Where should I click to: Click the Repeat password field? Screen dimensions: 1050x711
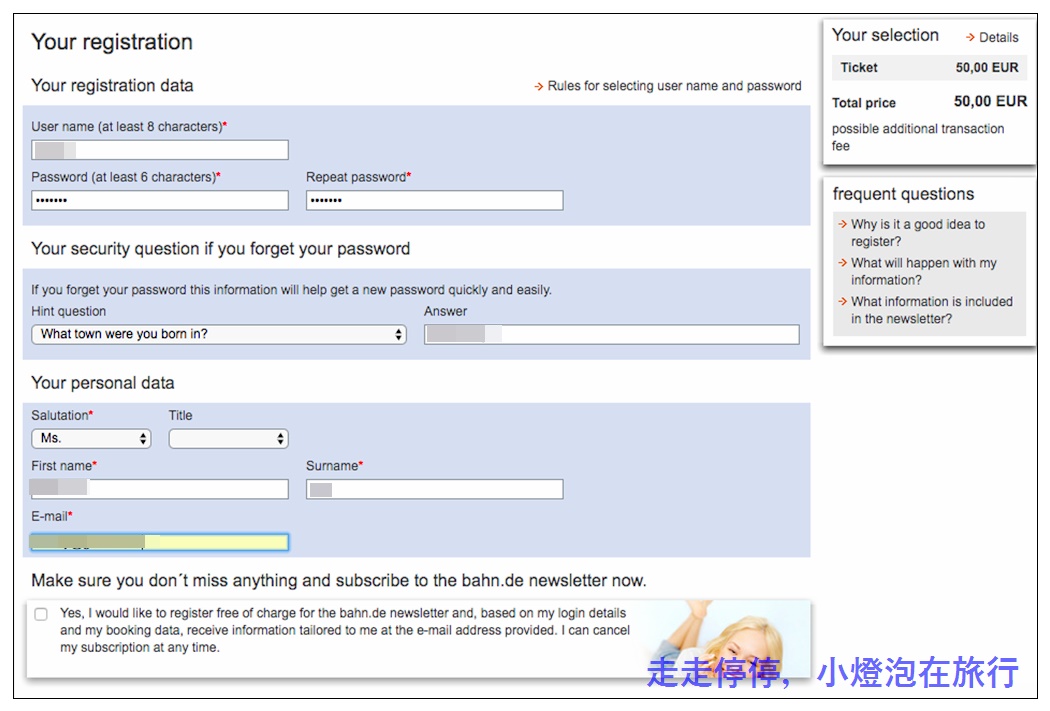[x=435, y=200]
